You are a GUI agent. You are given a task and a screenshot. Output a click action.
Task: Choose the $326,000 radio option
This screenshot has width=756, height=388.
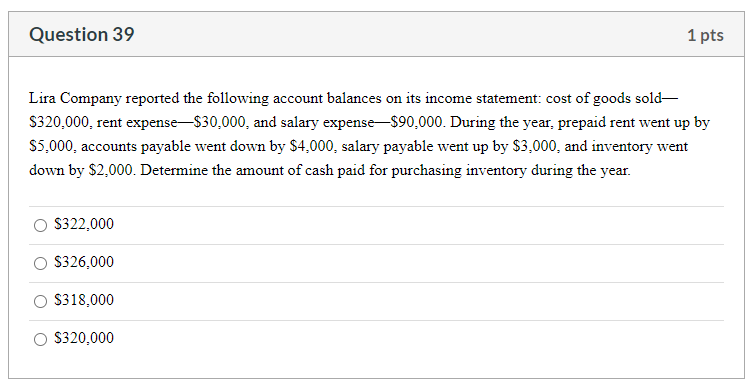click(x=40, y=263)
